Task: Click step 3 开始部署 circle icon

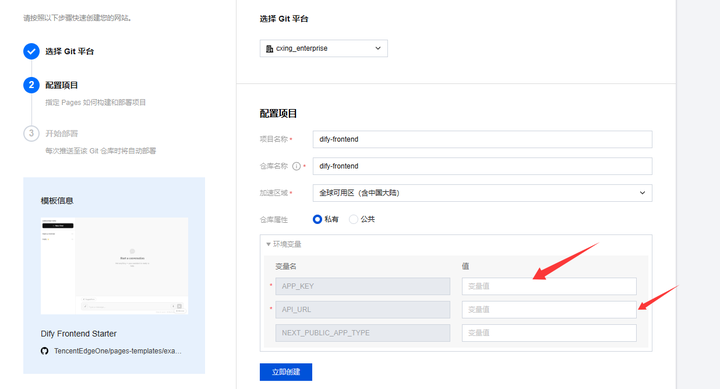Action: pos(31,134)
